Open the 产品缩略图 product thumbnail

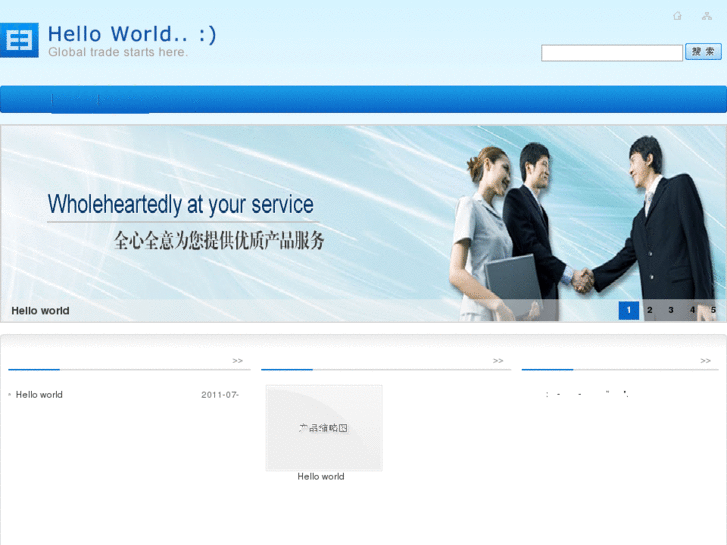324,428
